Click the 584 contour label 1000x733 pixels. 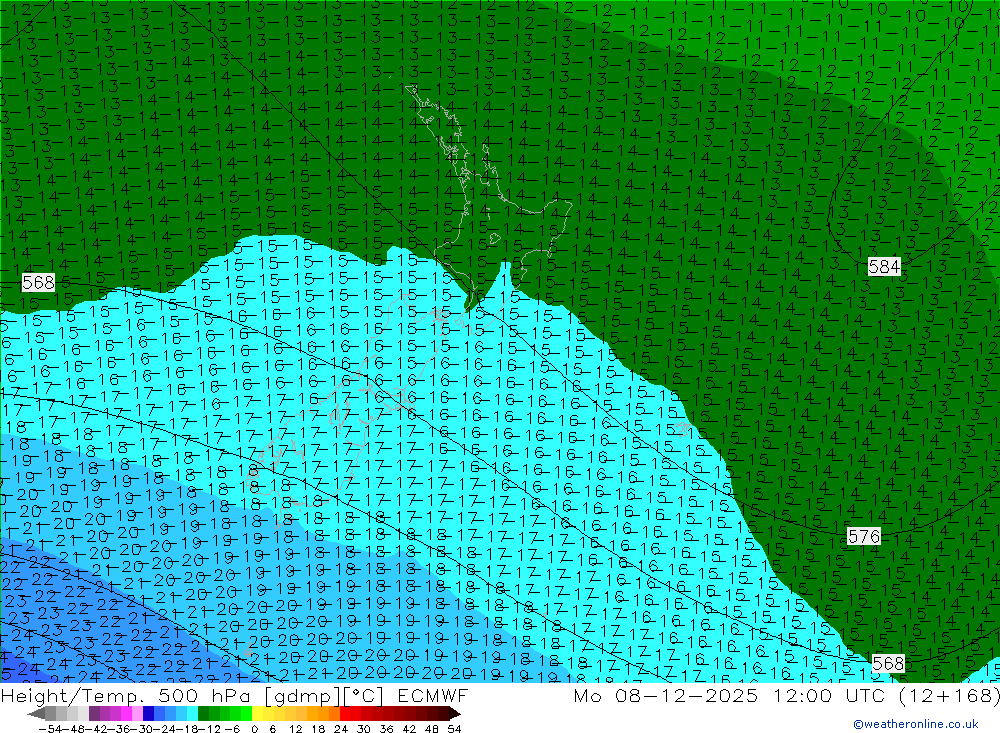[884, 267]
